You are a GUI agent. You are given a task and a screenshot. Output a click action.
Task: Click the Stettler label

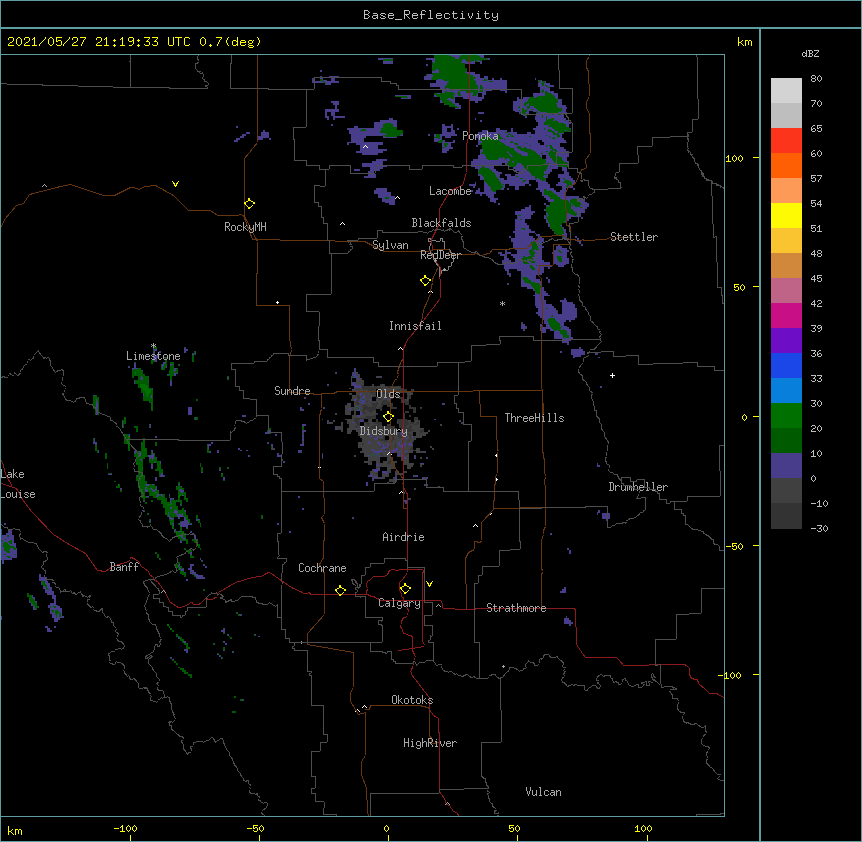point(634,237)
